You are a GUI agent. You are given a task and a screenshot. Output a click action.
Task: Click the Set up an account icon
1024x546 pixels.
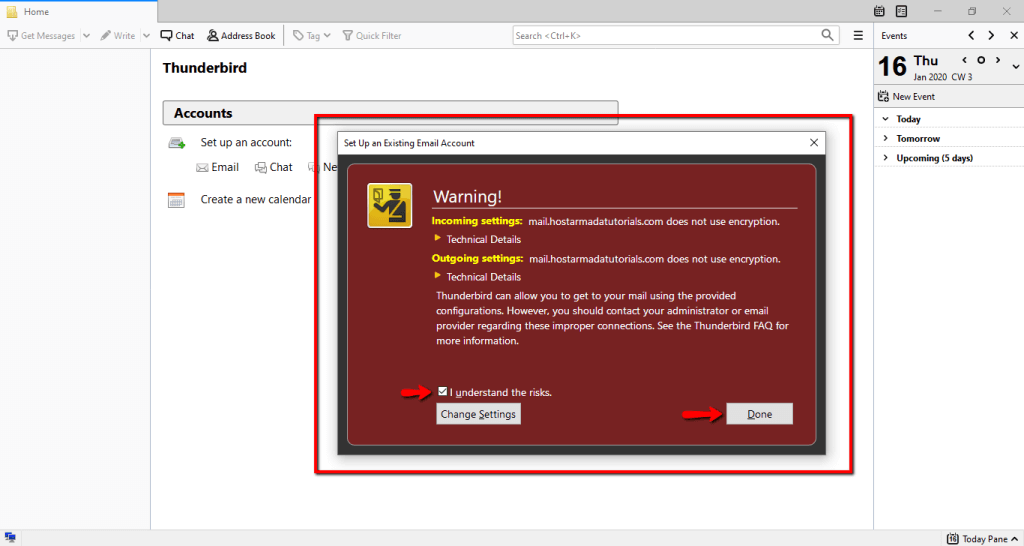(177, 142)
